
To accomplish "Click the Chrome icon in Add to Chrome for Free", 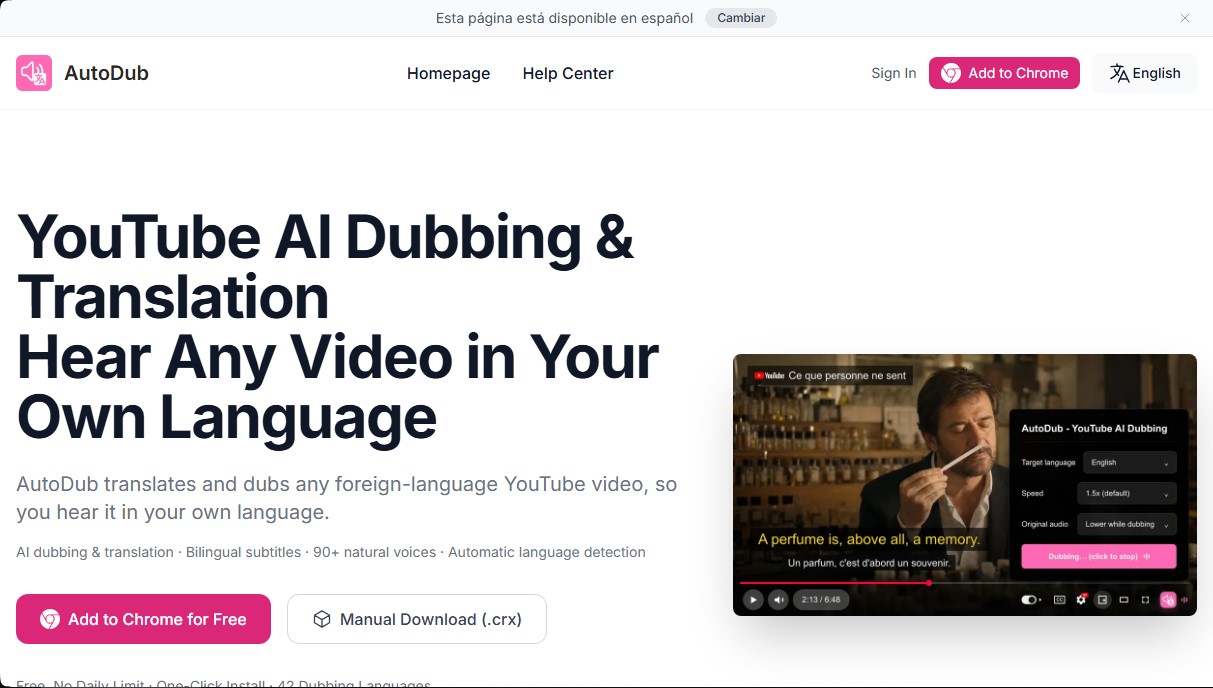I will (49, 619).
